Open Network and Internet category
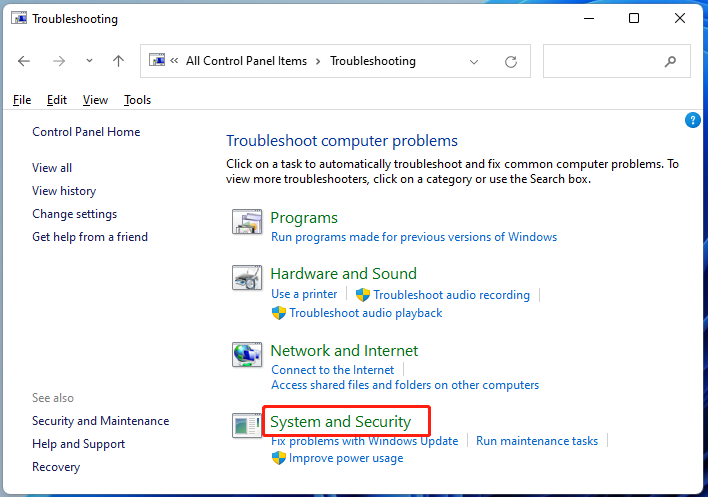The height and width of the screenshot is (497, 708). (x=344, y=351)
